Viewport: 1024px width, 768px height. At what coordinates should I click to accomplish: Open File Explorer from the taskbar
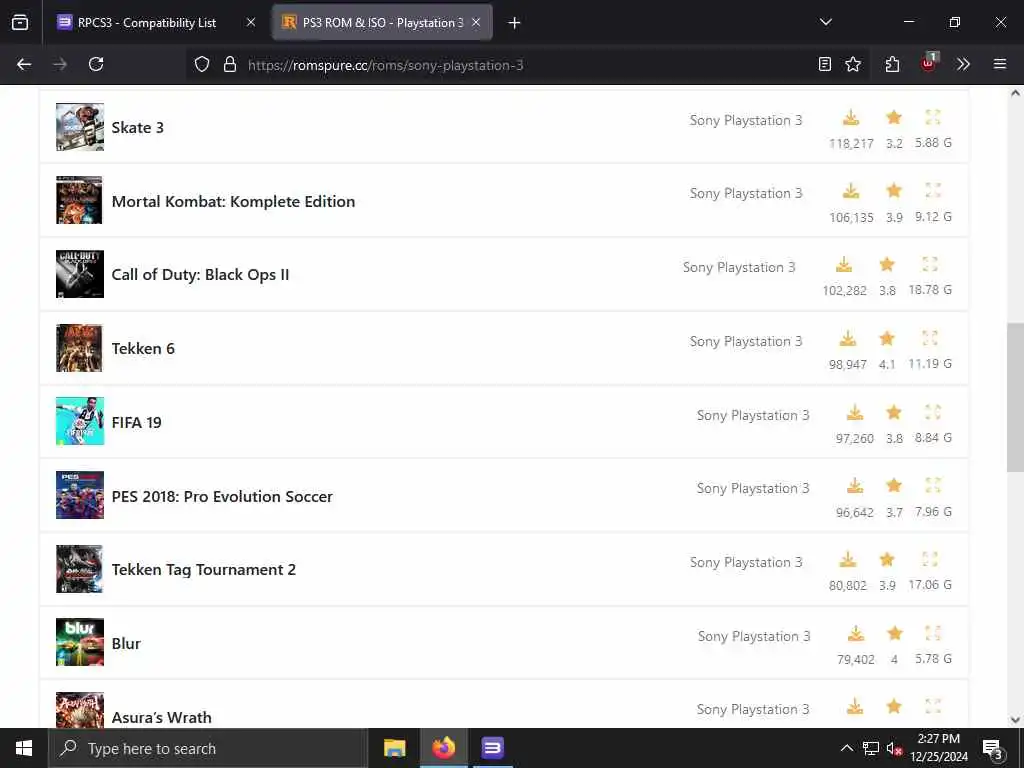coord(394,748)
